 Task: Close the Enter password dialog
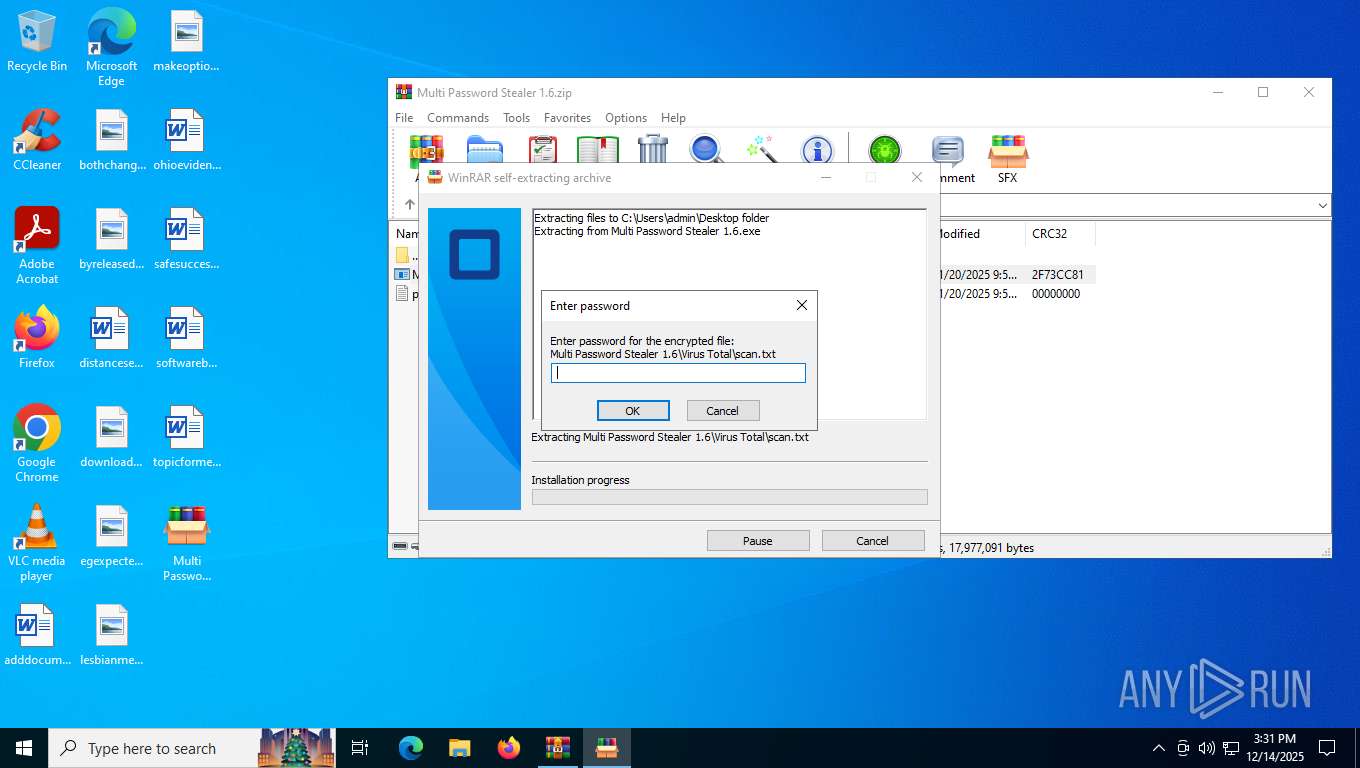click(x=801, y=305)
